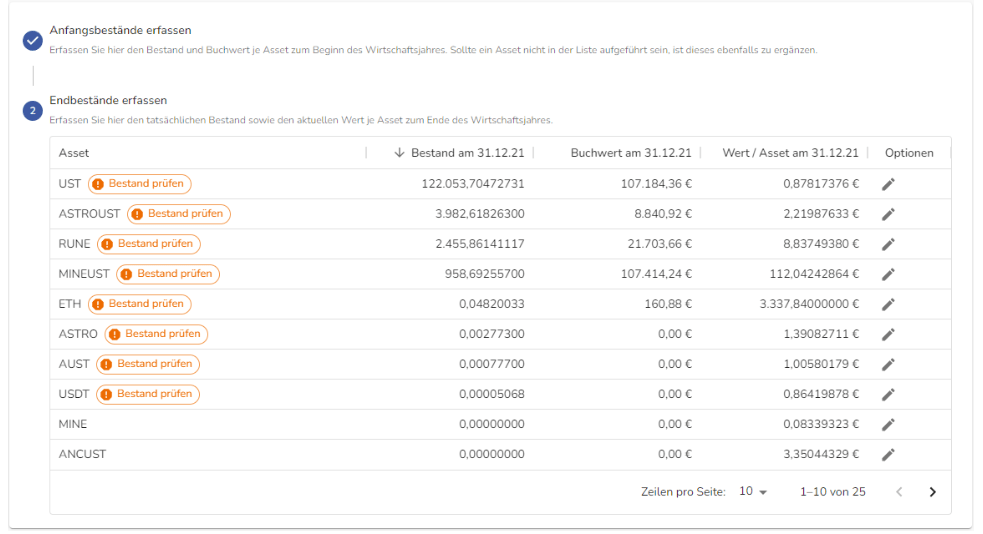This screenshot has height=534, width=983.
Task: Edit the MINEUST row with pencil icon
Action: coord(888,275)
